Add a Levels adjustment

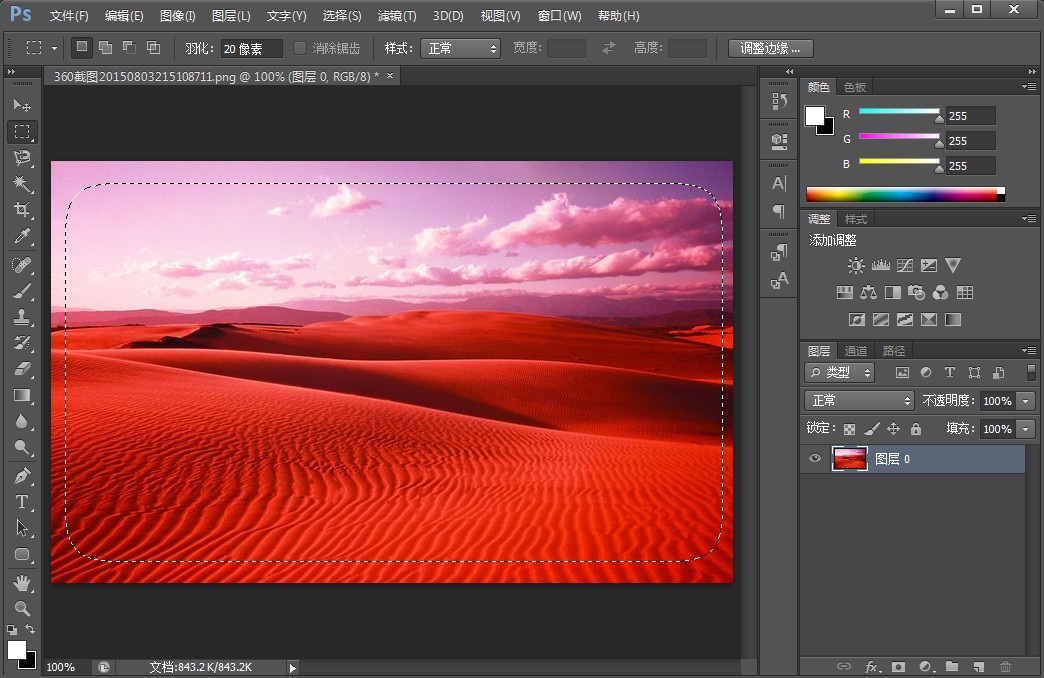[881, 266]
